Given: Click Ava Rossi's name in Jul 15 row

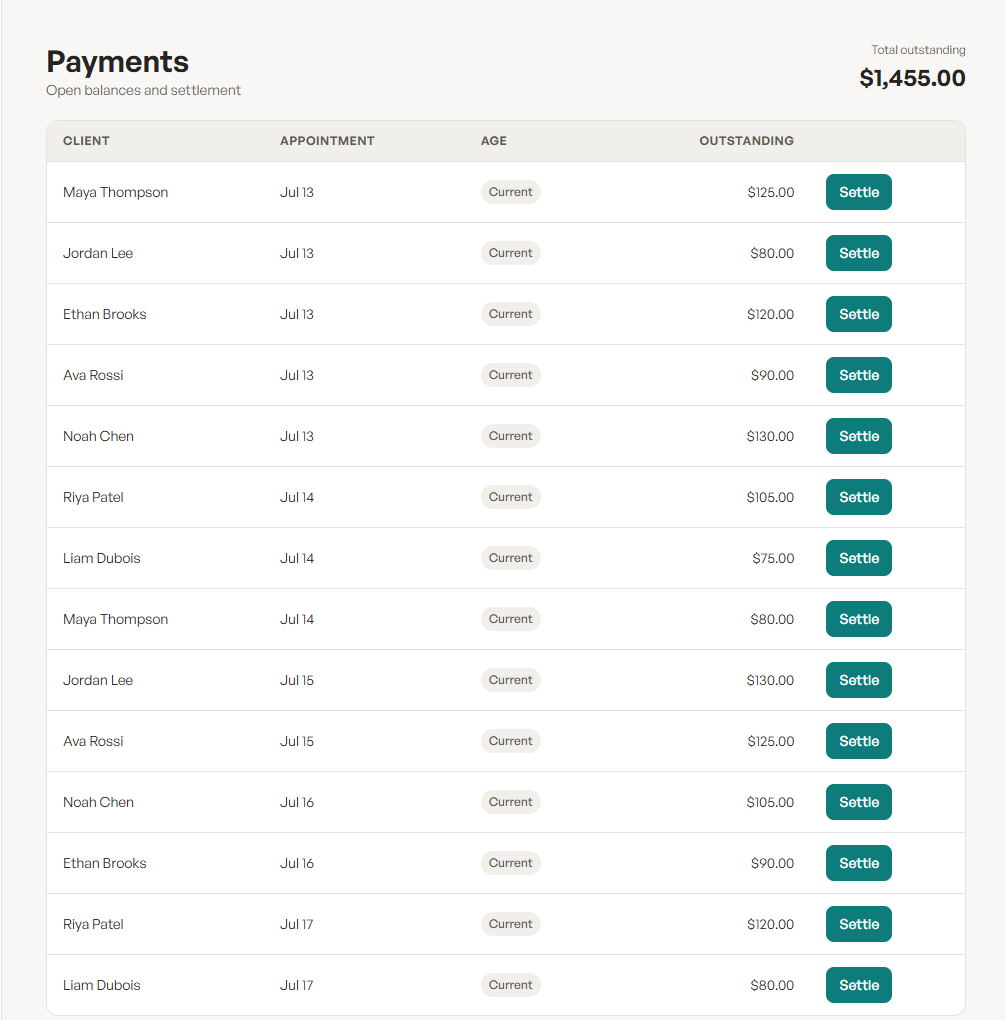Looking at the screenshot, I should 93,741.
